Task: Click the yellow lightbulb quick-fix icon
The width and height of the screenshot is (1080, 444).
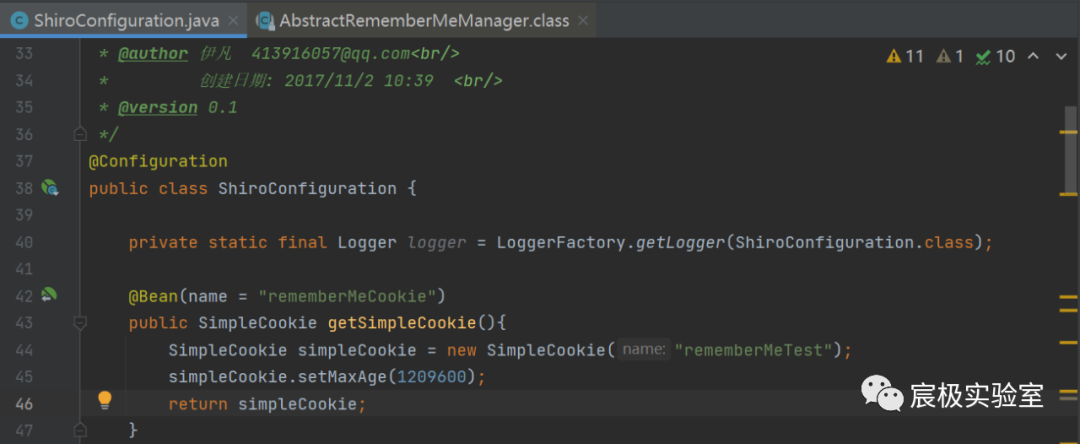Action: (104, 401)
